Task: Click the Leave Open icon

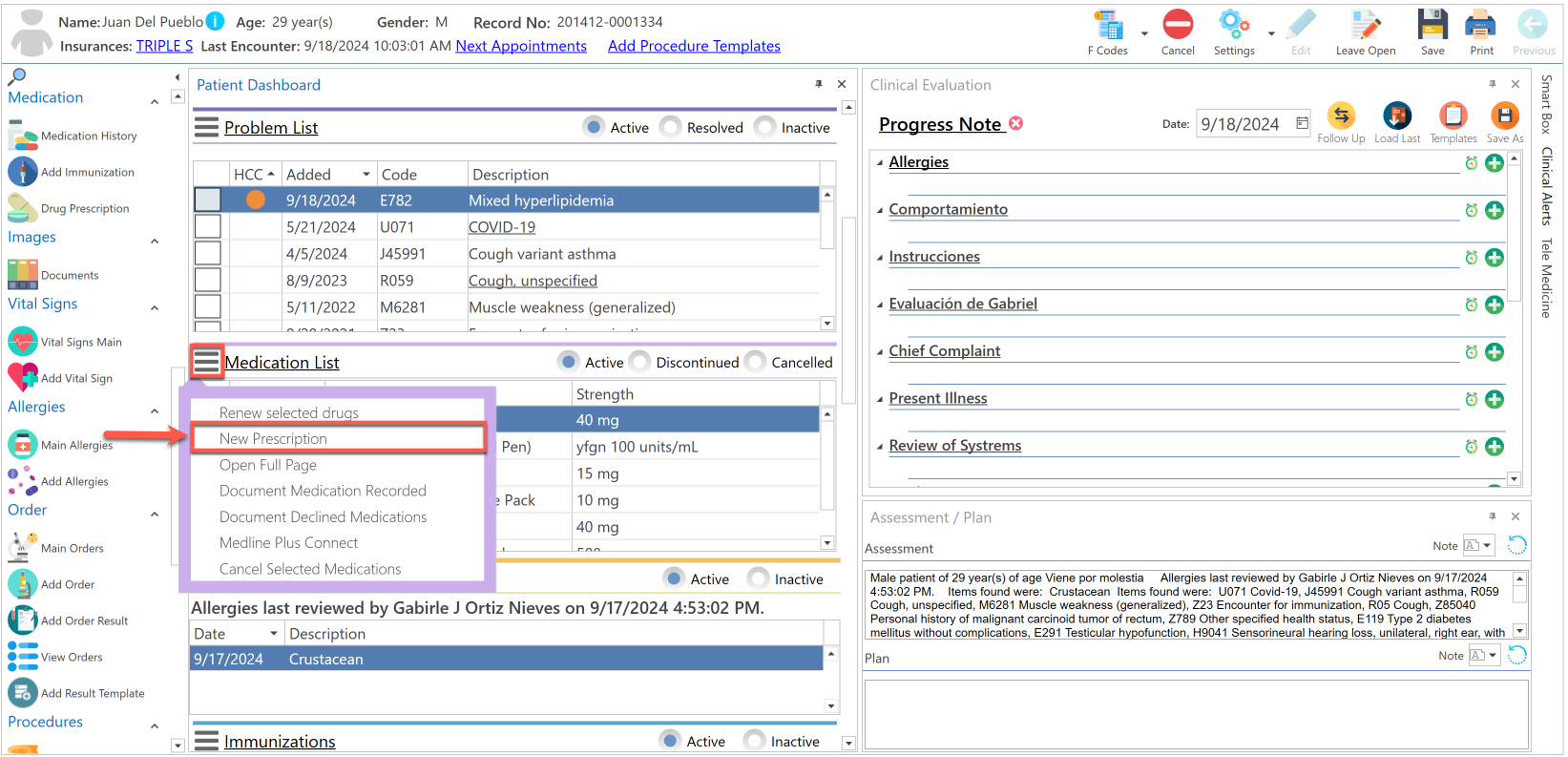Action: click(1366, 25)
